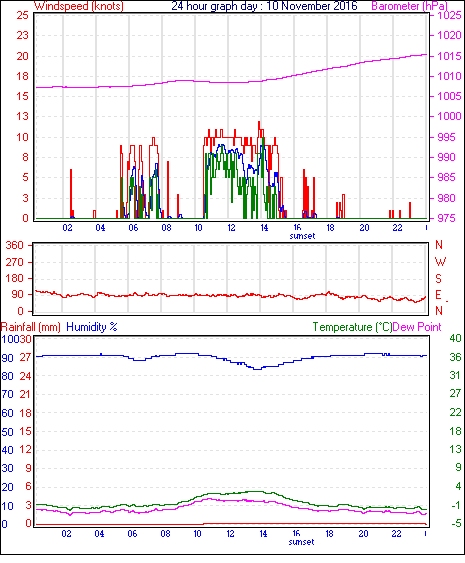The width and height of the screenshot is (465, 563).
Task: Click the 25 knots windspeed scale value
Action: click(x=22, y=15)
